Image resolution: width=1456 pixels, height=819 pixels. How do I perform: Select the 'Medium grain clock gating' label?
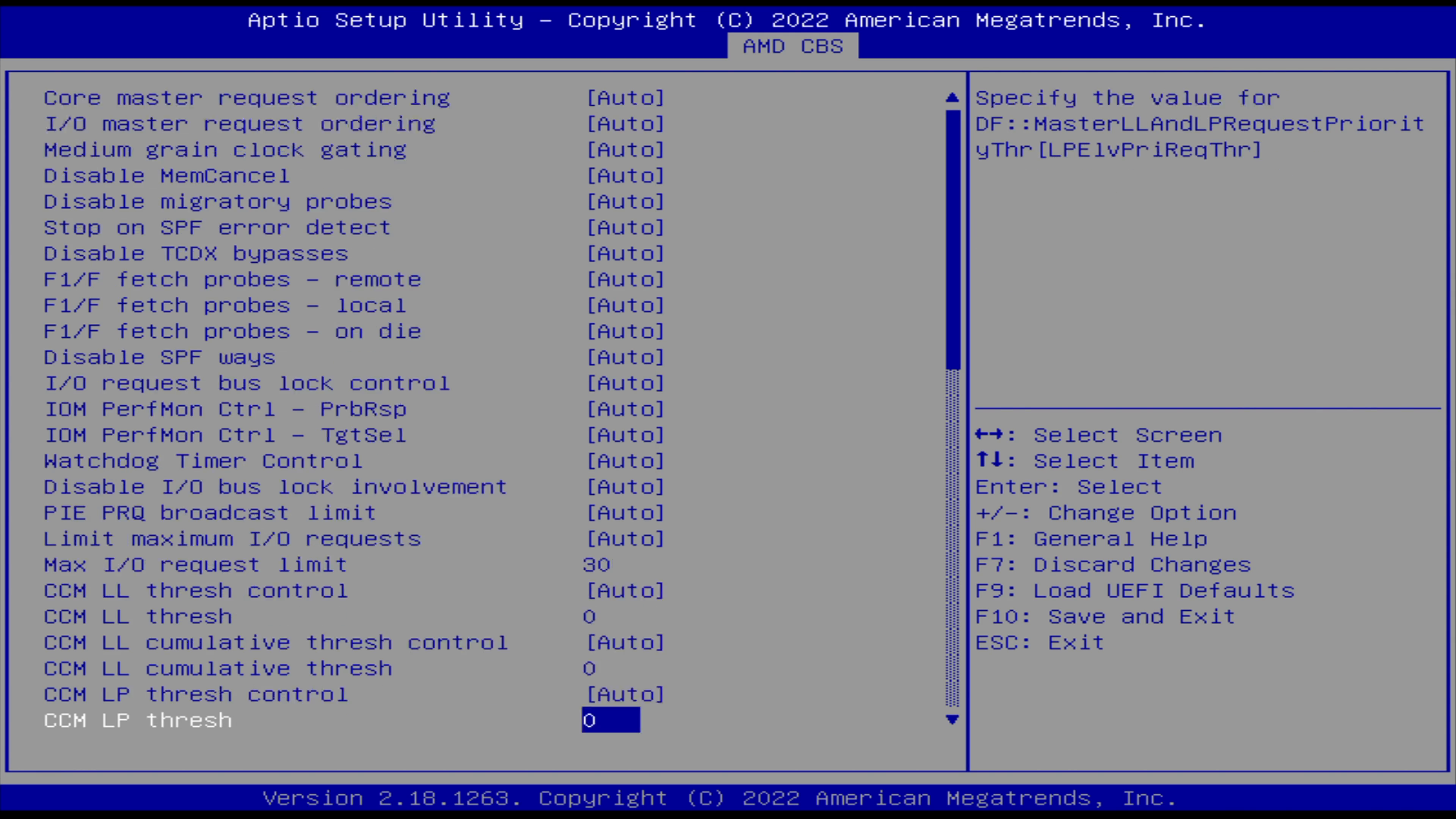pyautogui.click(x=225, y=150)
